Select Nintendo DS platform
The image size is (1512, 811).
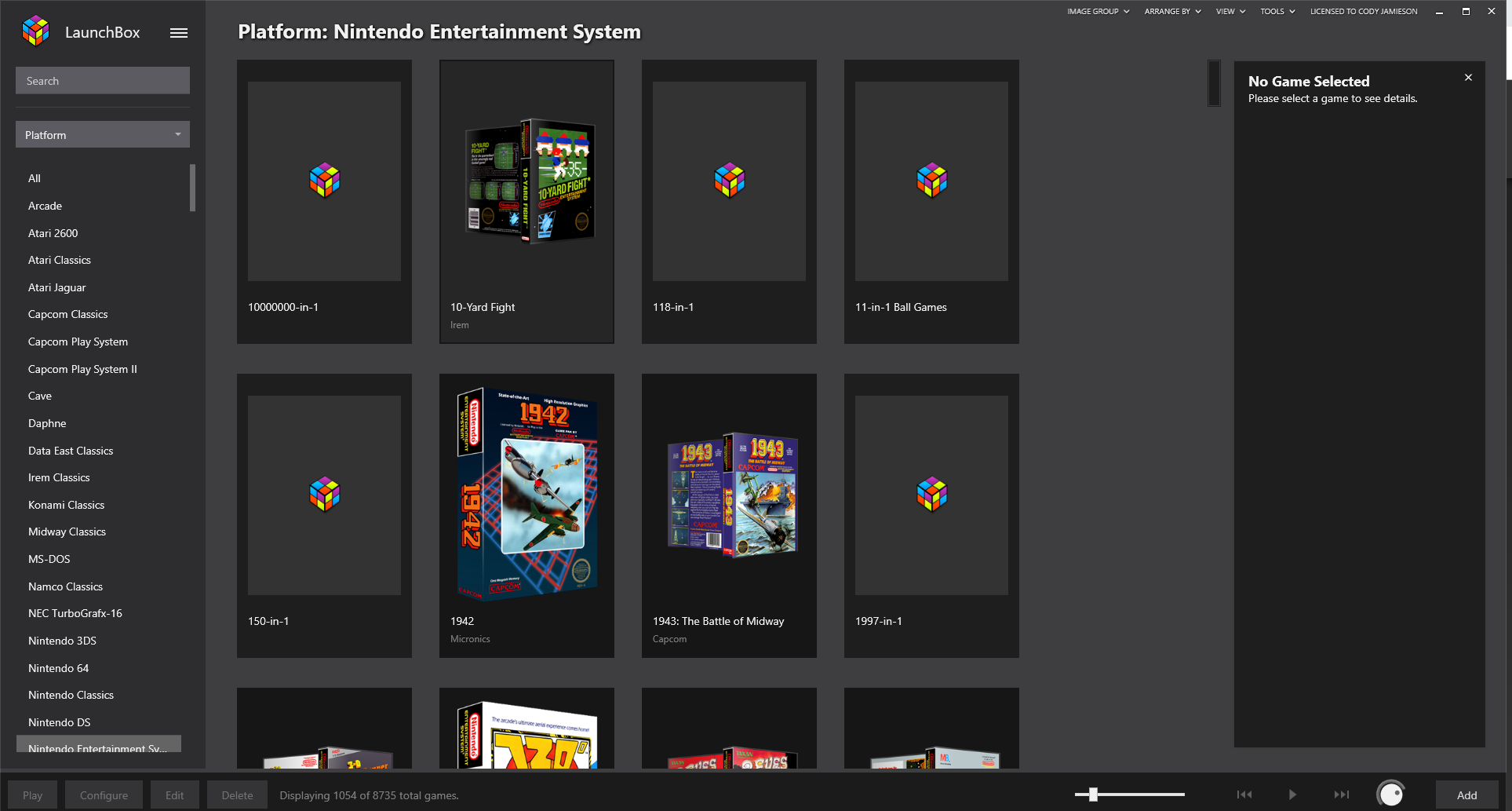(59, 722)
